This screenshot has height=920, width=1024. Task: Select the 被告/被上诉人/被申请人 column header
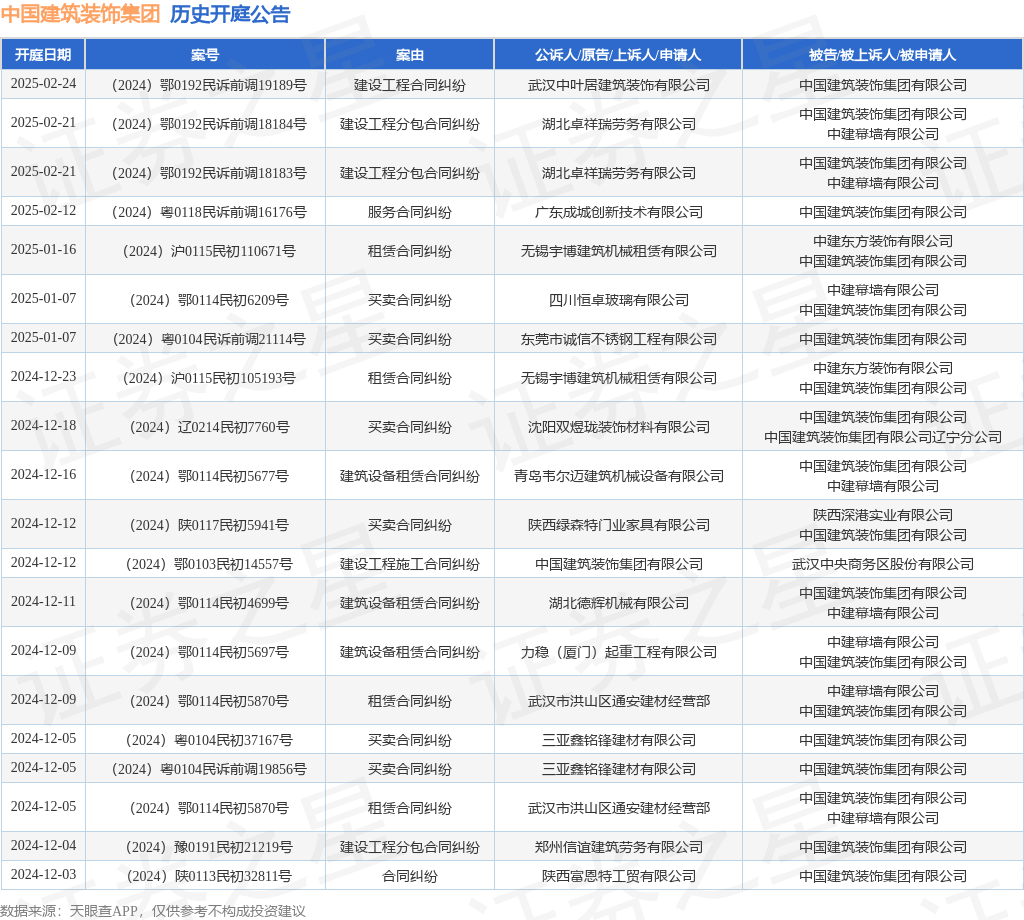[x=882, y=55]
